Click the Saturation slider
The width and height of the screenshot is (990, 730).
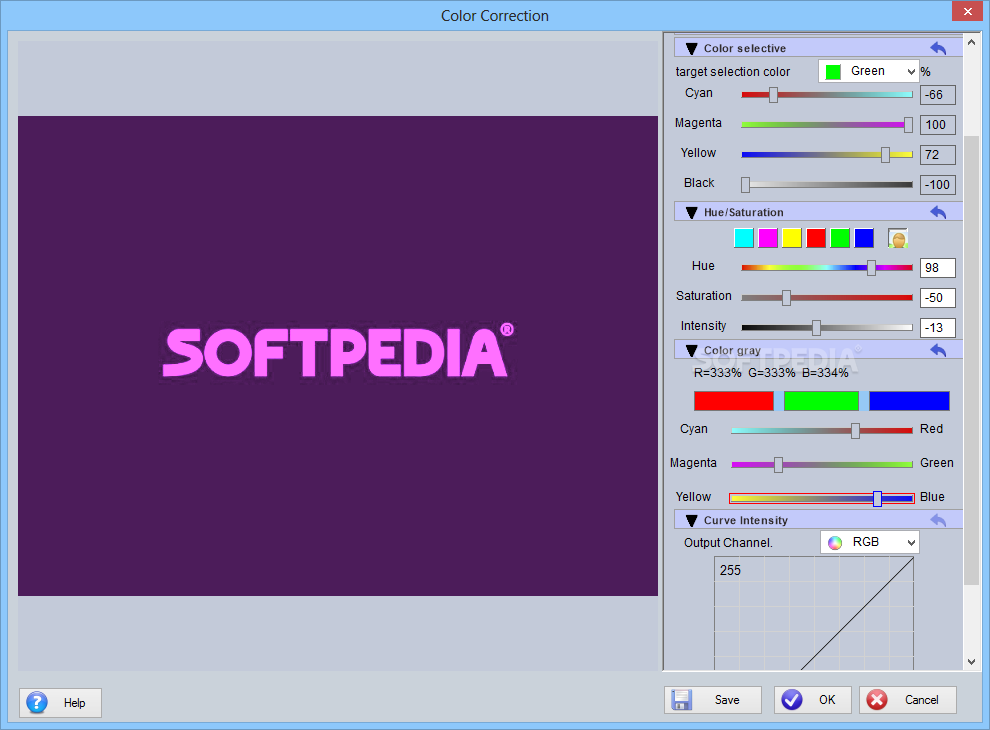point(827,297)
